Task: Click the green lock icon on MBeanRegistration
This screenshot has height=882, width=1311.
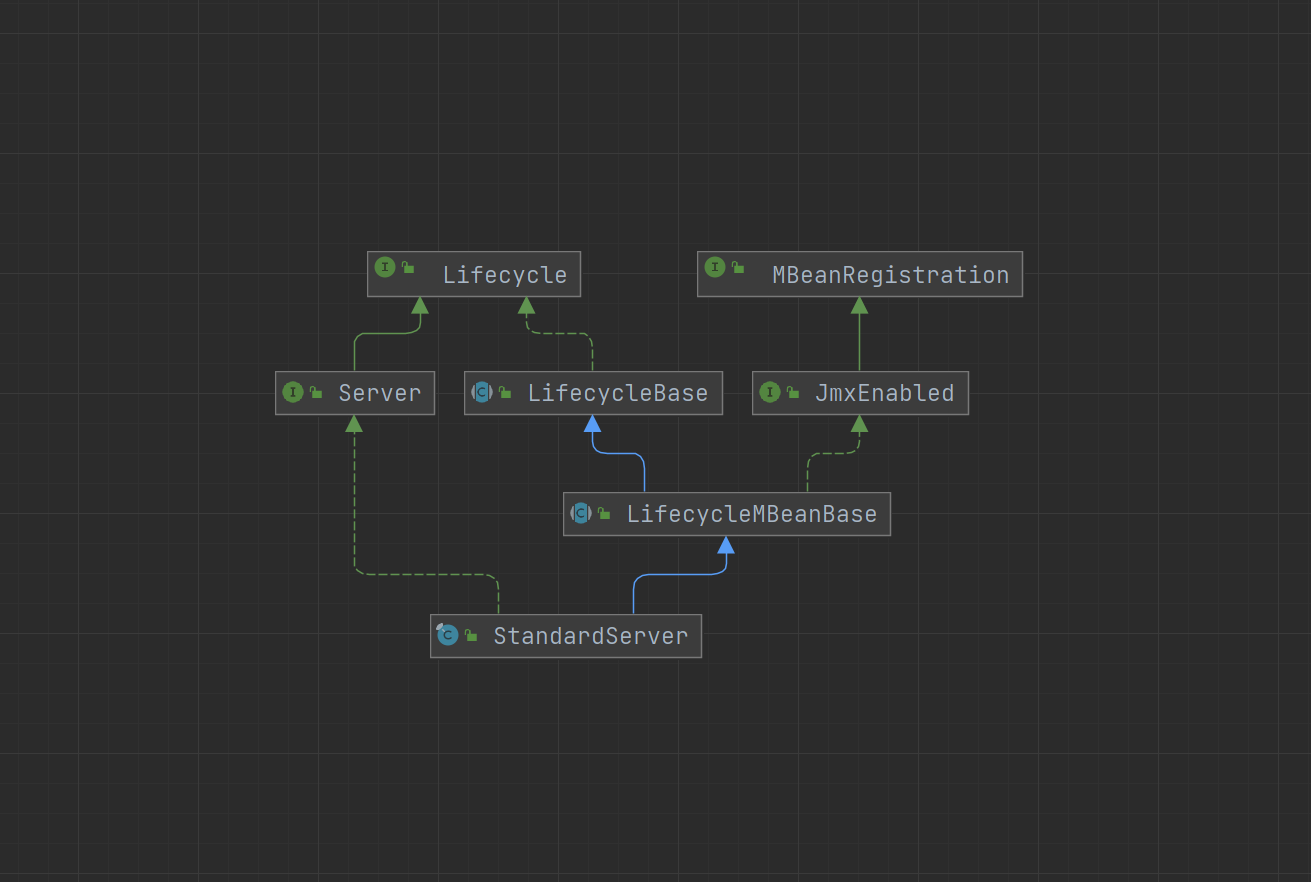Action: (x=738, y=267)
